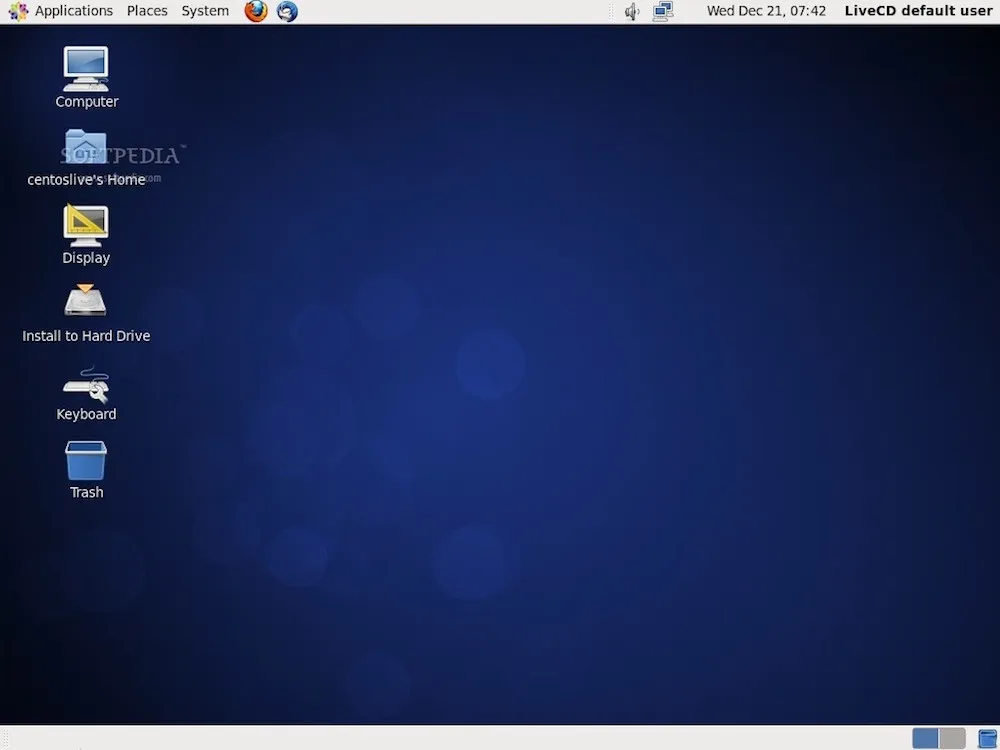Open the System menu
This screenshot has height=750, width=1000.
tap(205, 11)
